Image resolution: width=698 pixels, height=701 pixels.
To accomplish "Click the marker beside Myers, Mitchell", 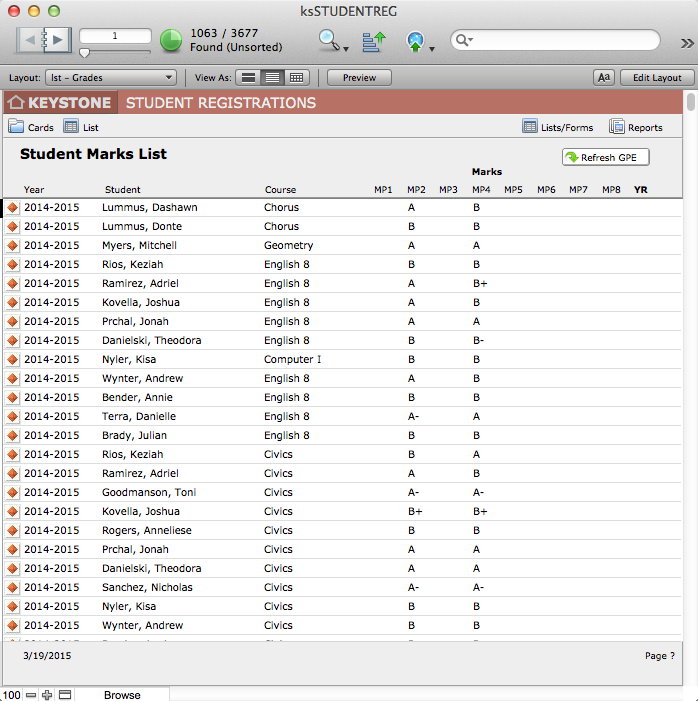I will click(13, 246).
